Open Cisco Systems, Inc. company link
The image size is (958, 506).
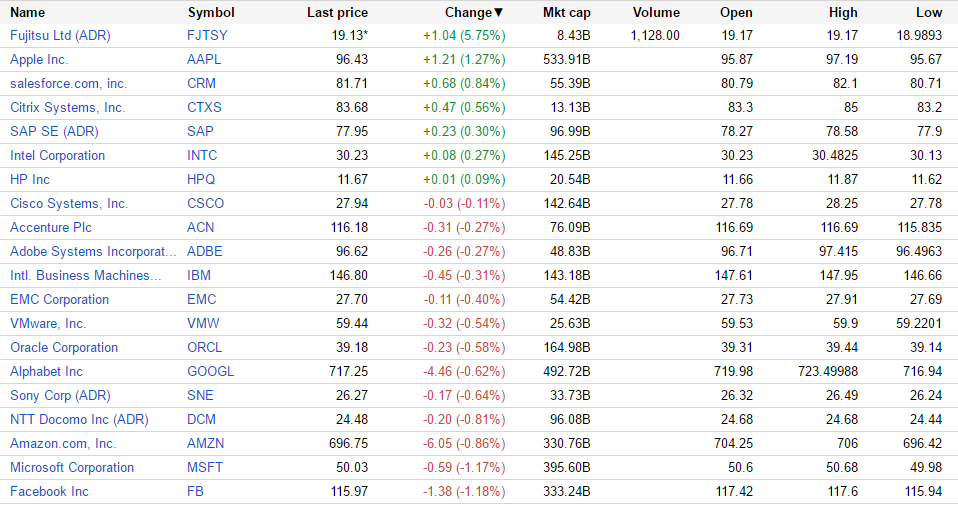(x=69, y=204)
